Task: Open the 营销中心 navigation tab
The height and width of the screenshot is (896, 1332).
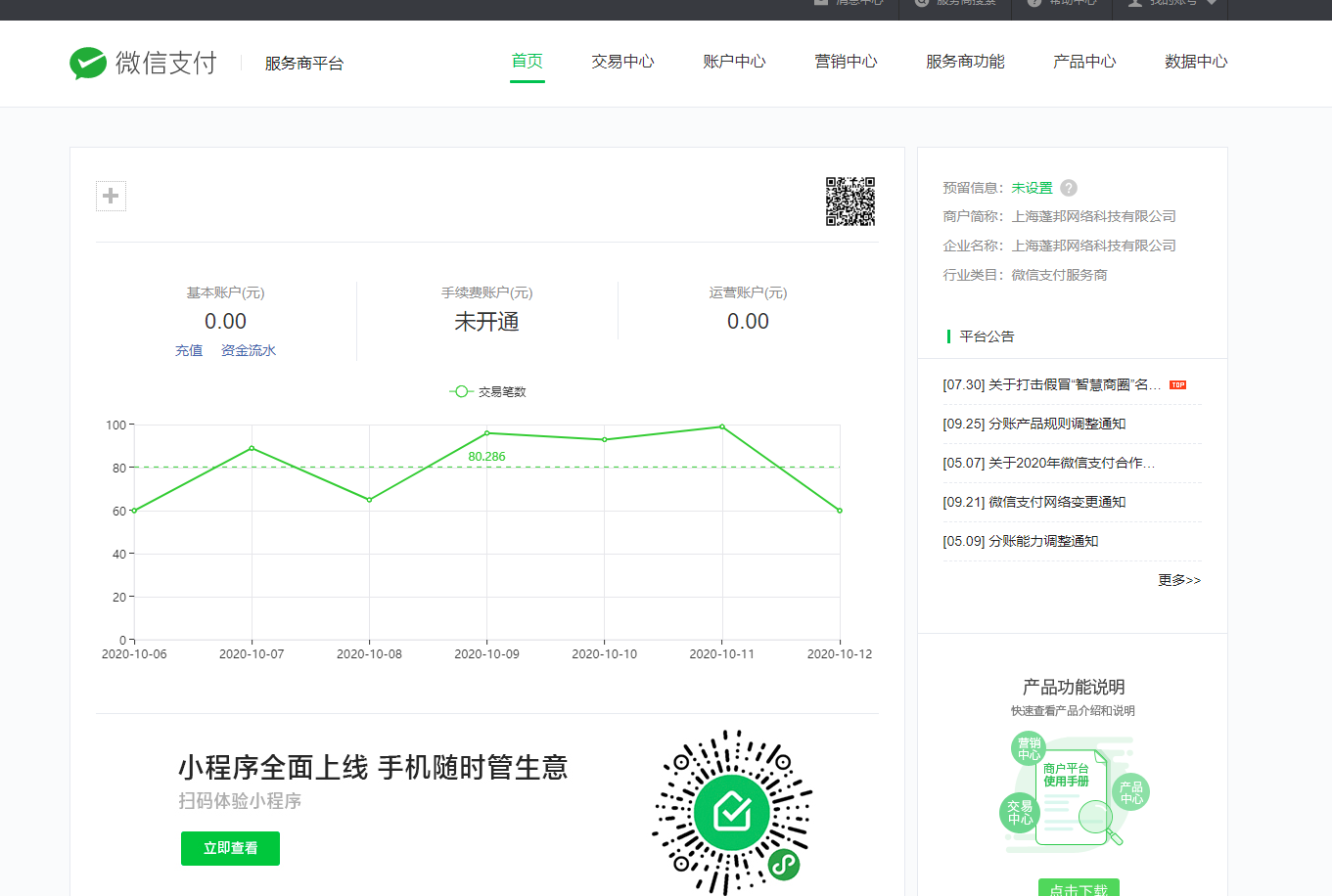Action: [x=846, y=61]
